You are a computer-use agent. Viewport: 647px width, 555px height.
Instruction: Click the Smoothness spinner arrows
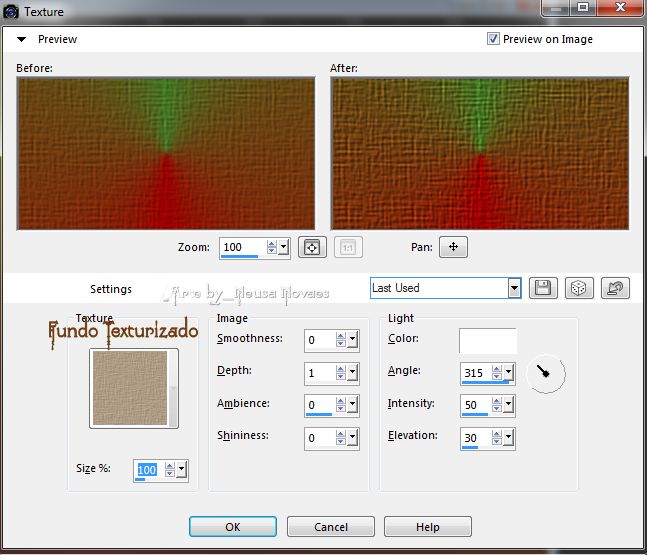coord(340,340)
